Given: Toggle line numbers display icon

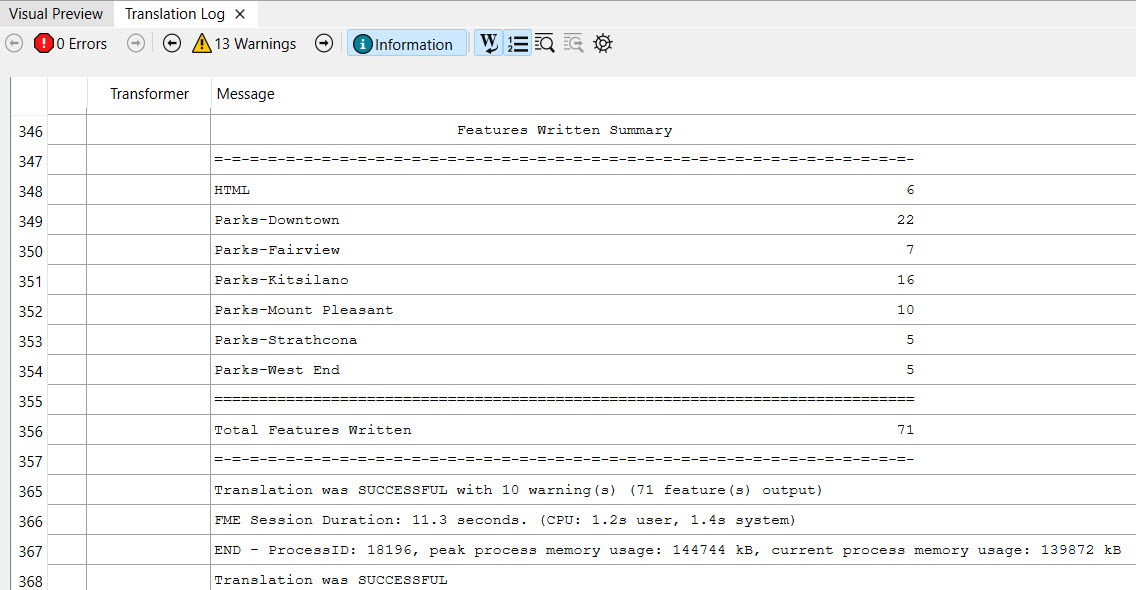Looking at the screenshot, I should point(517,44).
